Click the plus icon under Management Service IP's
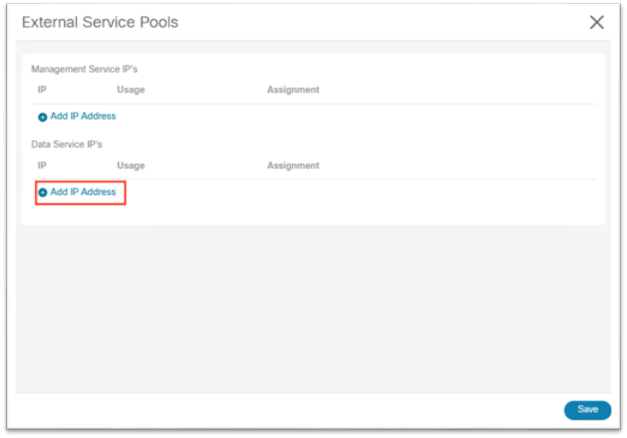The height and width of the screenshot is (438, 627). pos(42,117)
